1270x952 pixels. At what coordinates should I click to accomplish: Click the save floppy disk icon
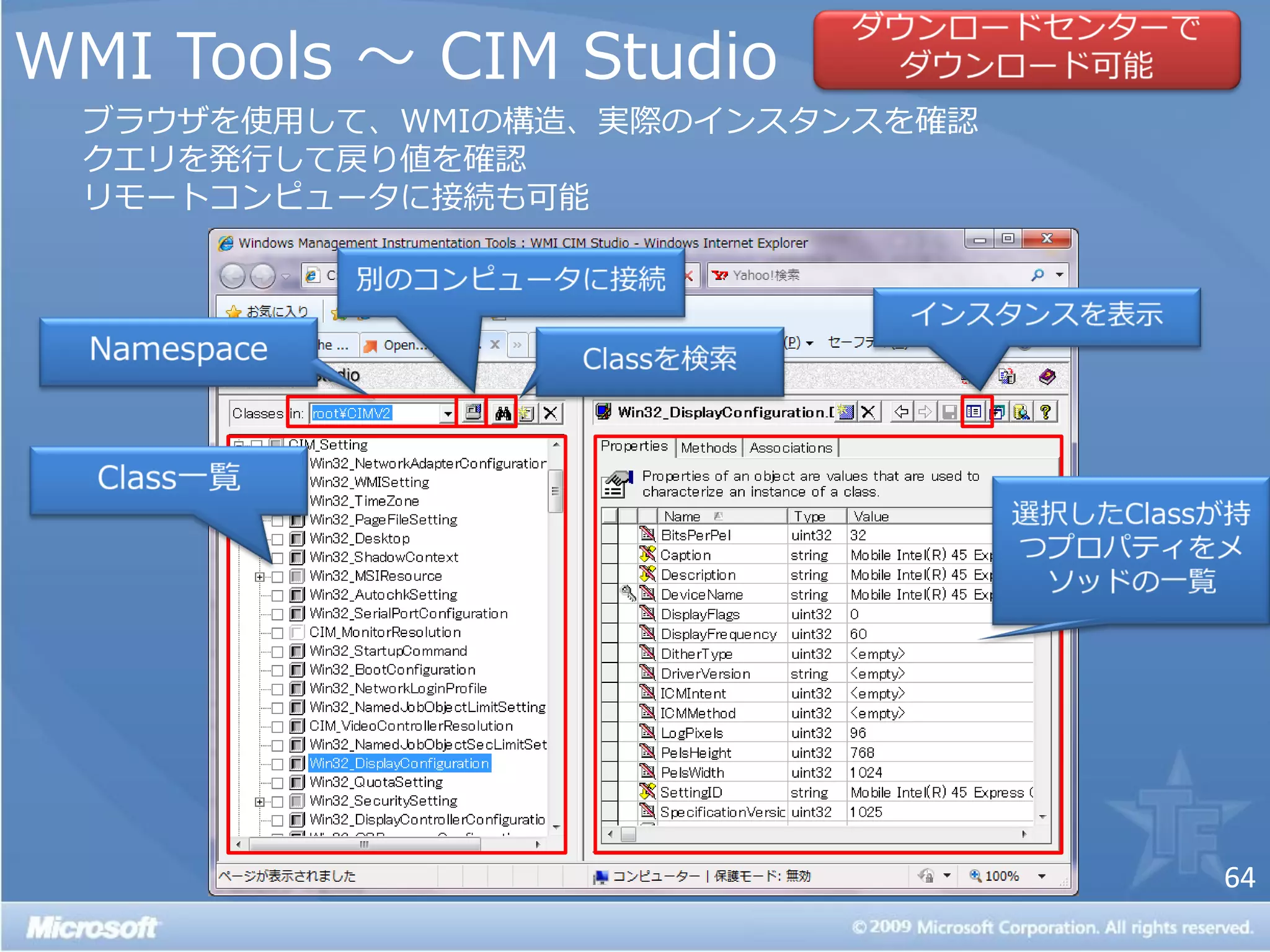click(x=949, y=412)
